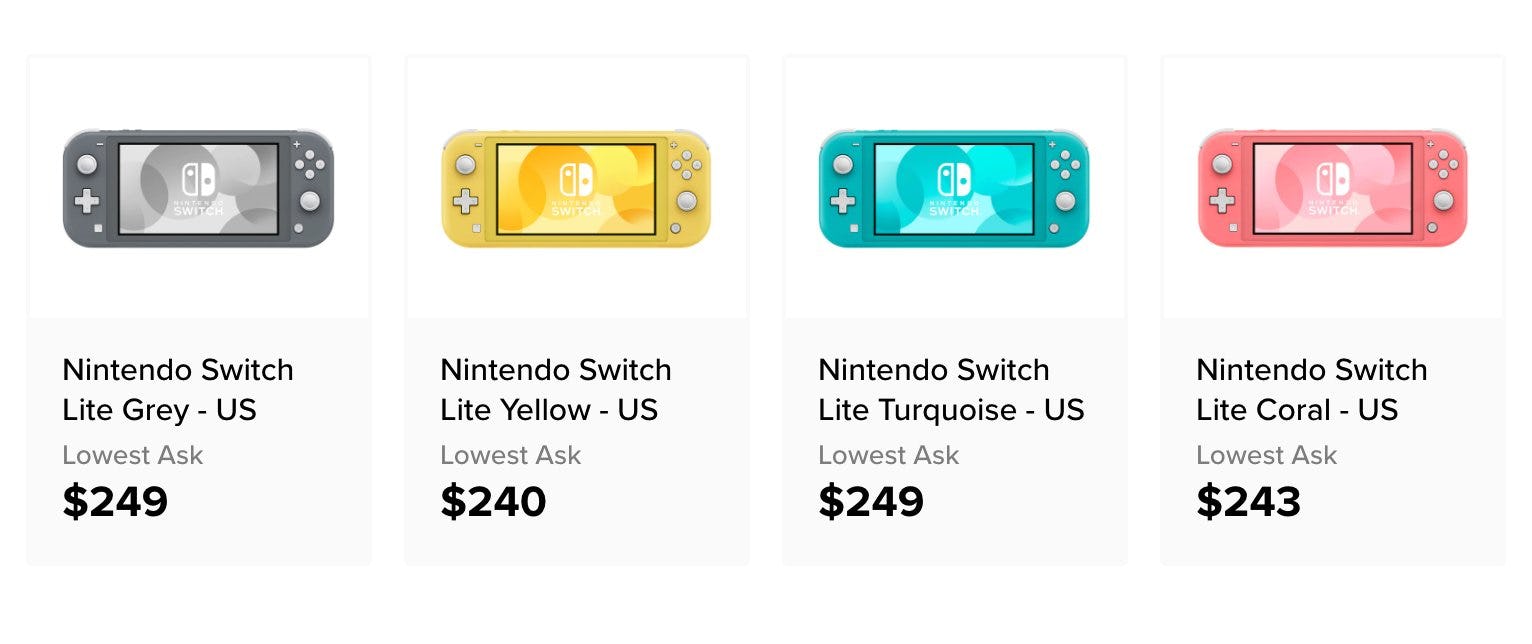
Task: Click the Switch logo on the yellow console screen
Action: (x=576, y=180)
